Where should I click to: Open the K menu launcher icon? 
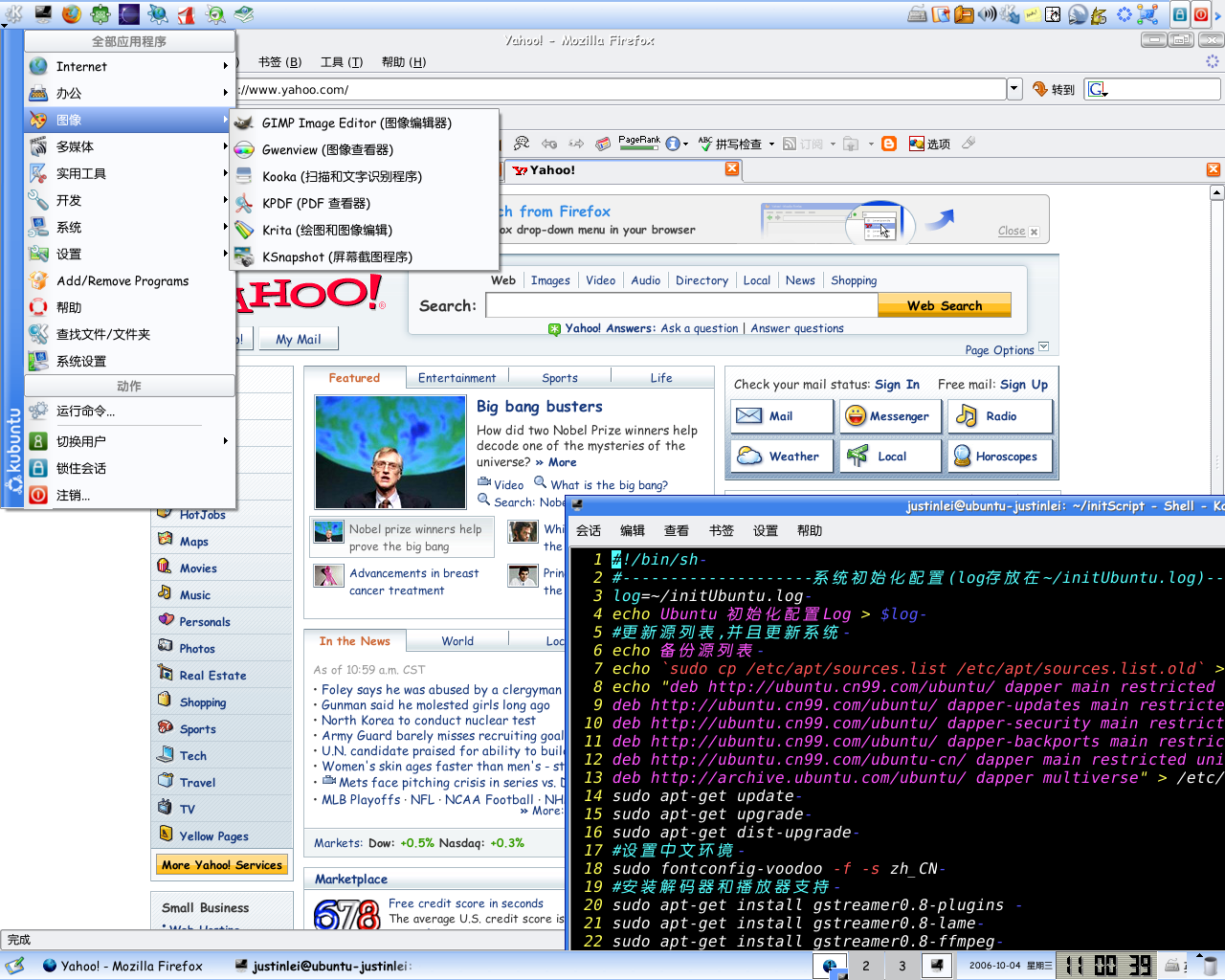12,13
